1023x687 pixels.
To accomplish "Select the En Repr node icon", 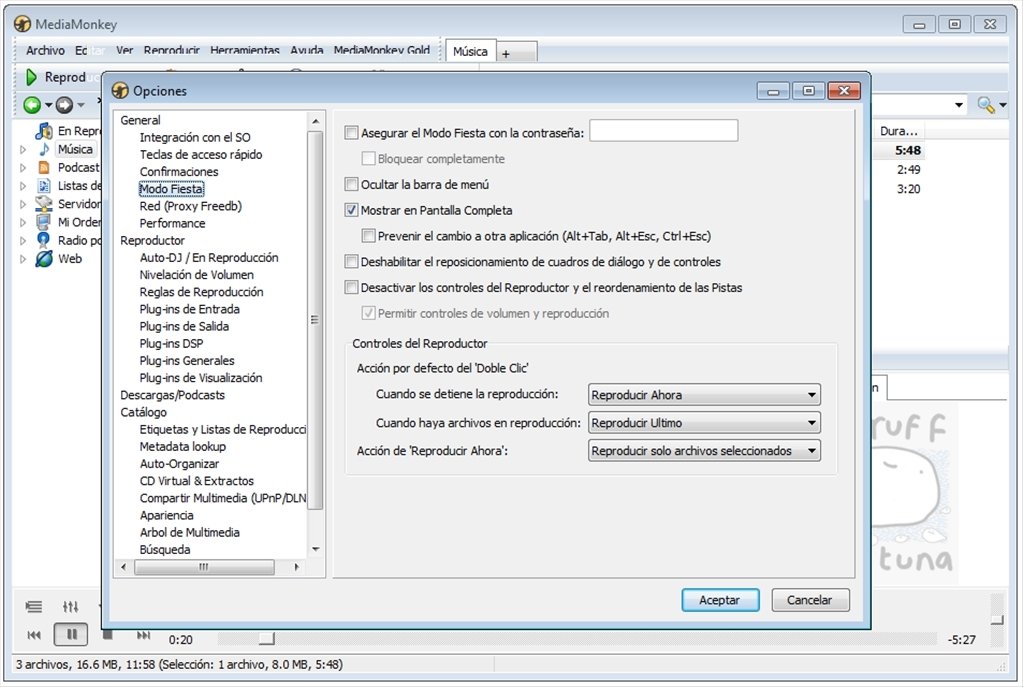I will point(44,130).
